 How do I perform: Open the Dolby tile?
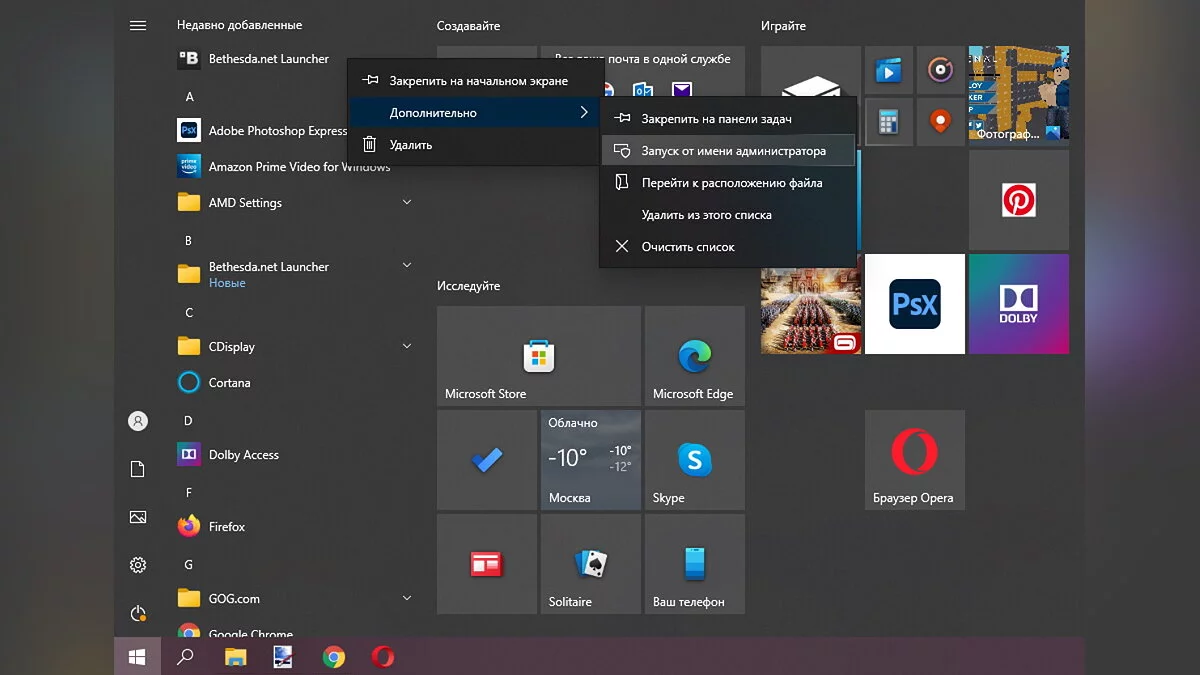pyautogui.click(x=1018, y=304)
